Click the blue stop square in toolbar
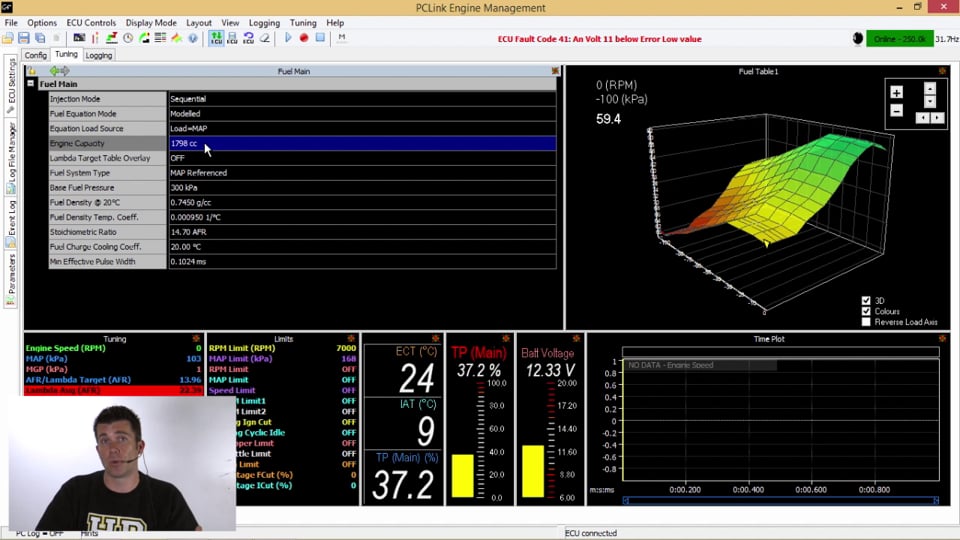The image size is (960, 540). [320, 38]
